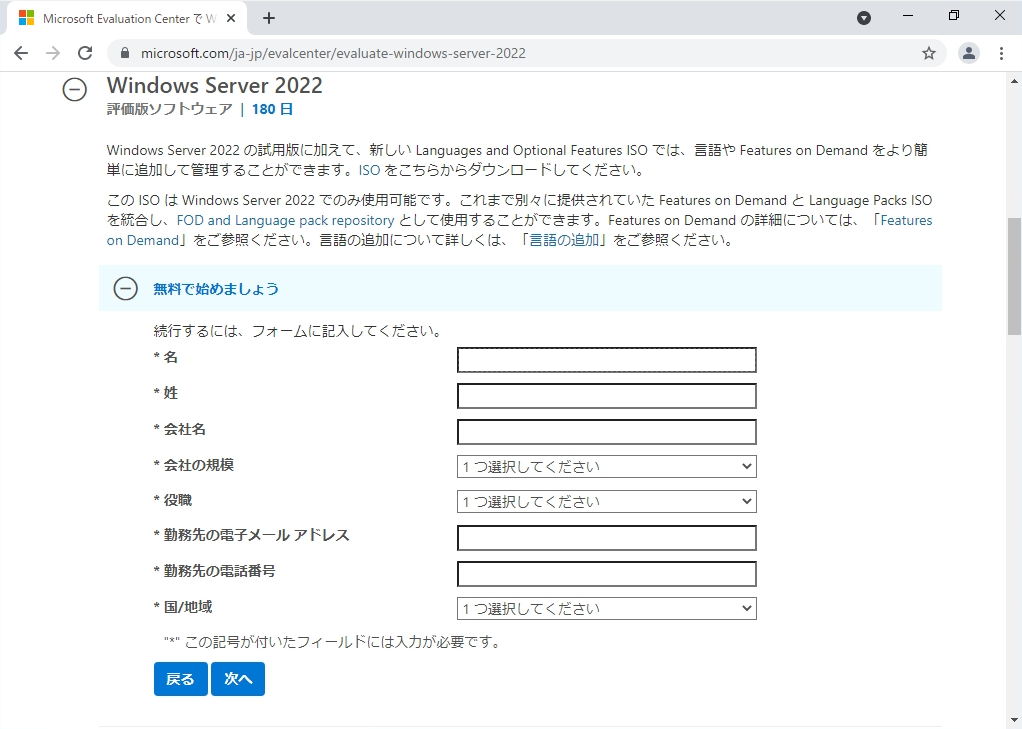Image resolution: width=1022 pixels, height=729 pixels.
Task: Open the 役職 dropdown
Action: pyautogui.click(x=606, y=501)
